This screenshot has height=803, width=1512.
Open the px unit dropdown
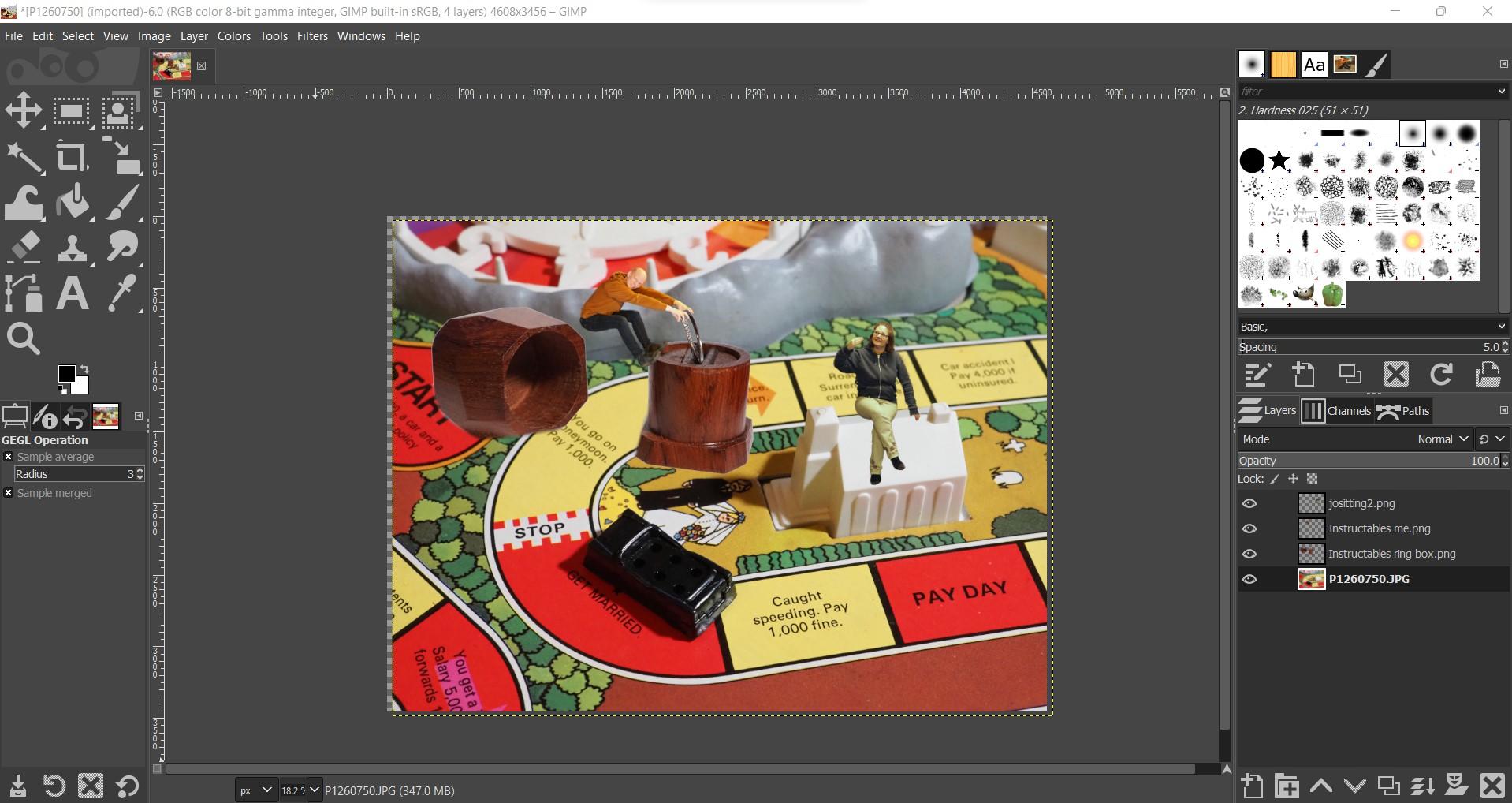tap(256, 790)
